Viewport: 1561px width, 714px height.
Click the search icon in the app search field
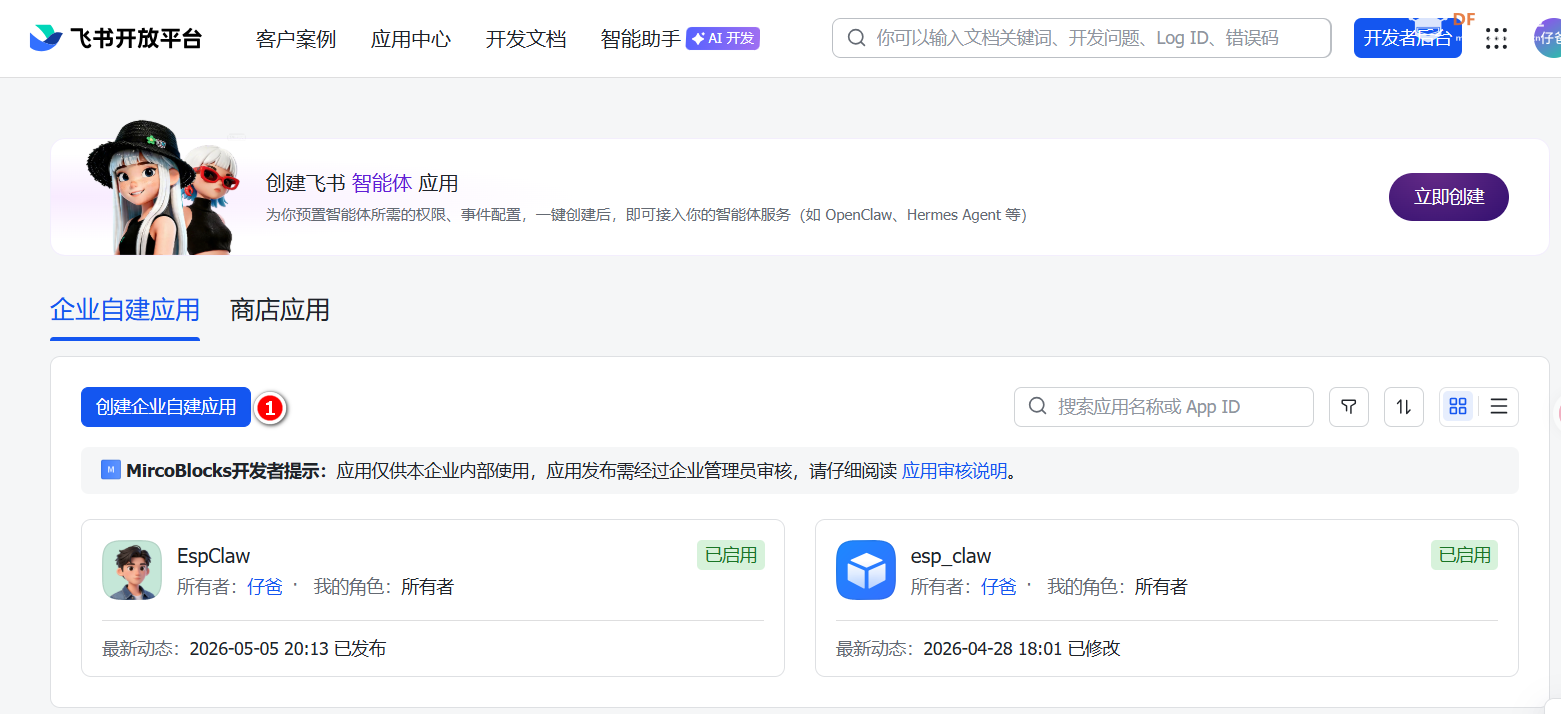1038,406
